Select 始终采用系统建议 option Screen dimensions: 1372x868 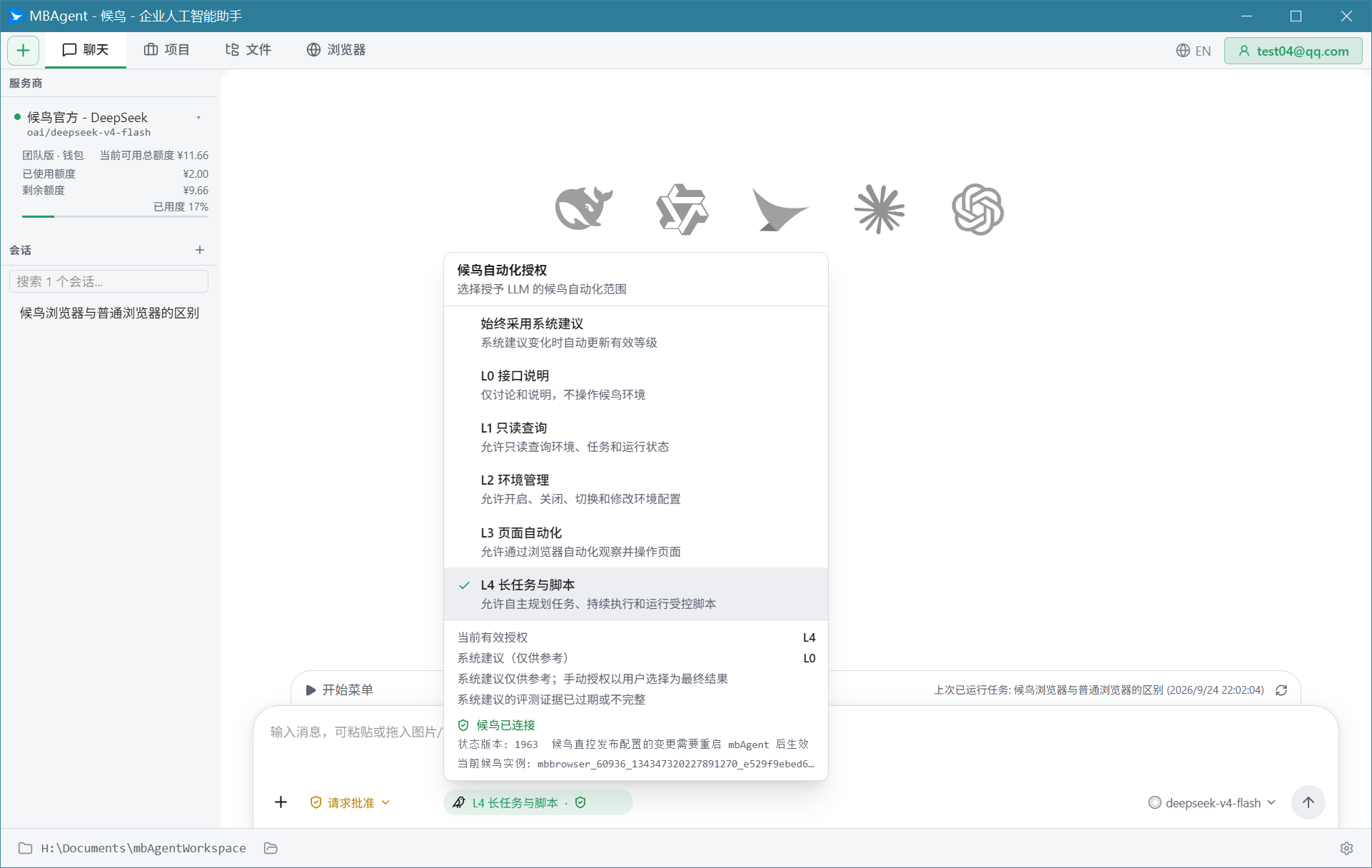[x=635, y=333]
